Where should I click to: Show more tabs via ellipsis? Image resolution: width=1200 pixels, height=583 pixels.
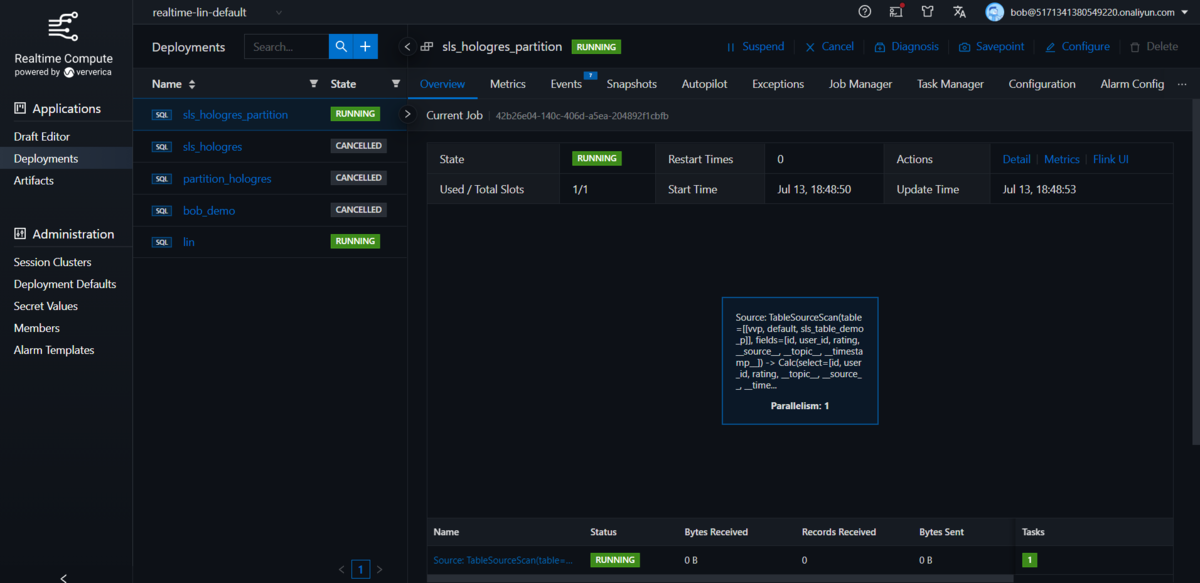click(1183, 84)
